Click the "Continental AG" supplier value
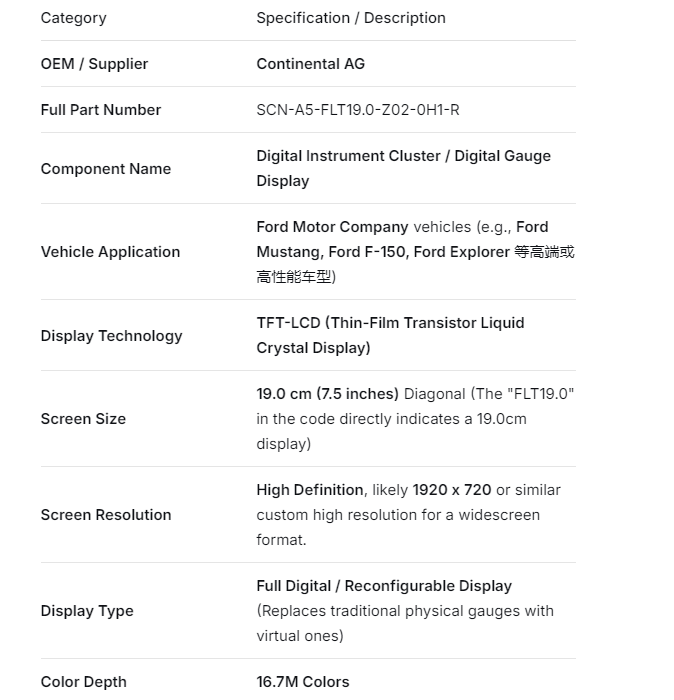 pyautogui.click(x=310, y=64)
